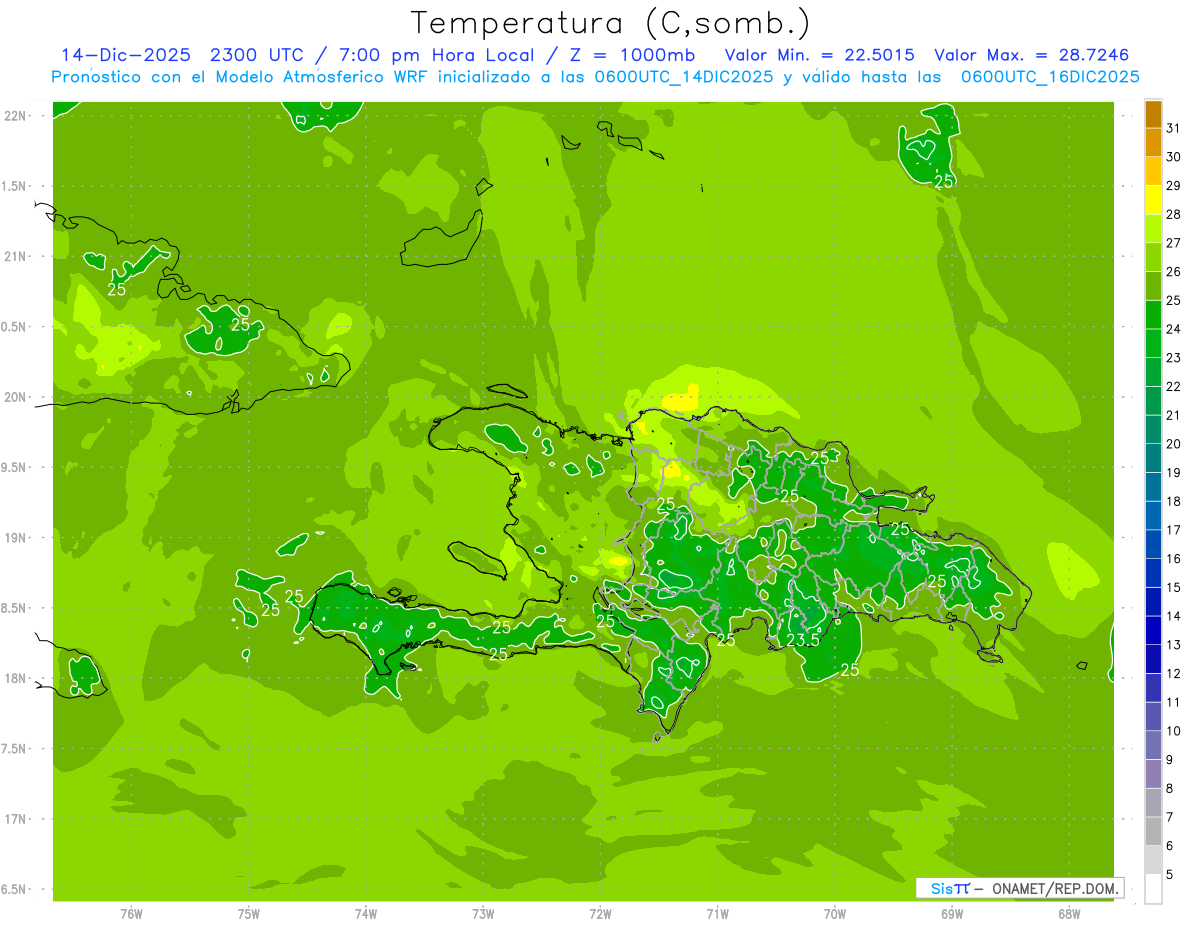Click the "74W" longitude axis label
The width and height of the screenshot is (1200, 927).
pyautogui.click(x=366, y=914)
